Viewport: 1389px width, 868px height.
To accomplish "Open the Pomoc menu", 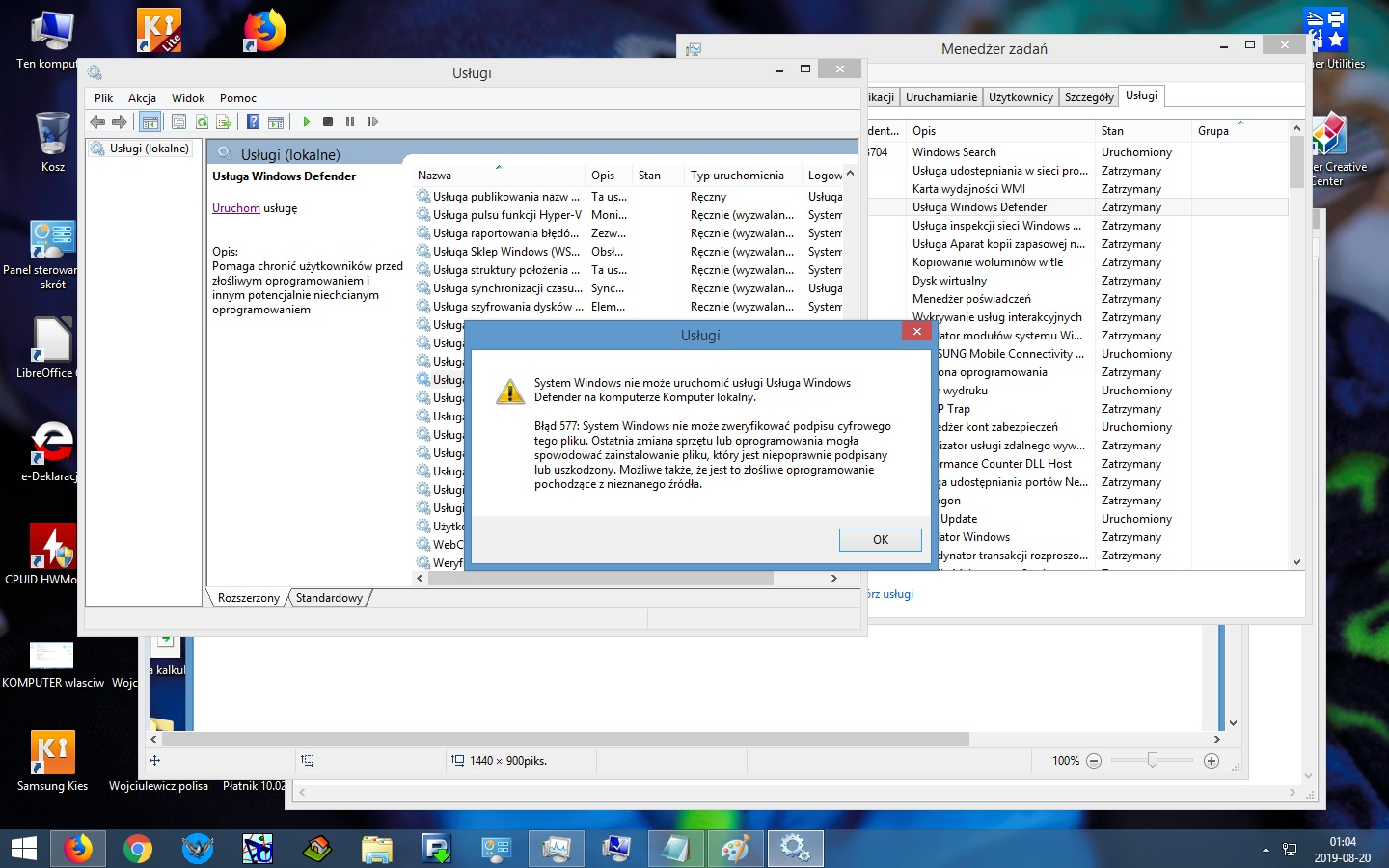I will coord(238,98).
